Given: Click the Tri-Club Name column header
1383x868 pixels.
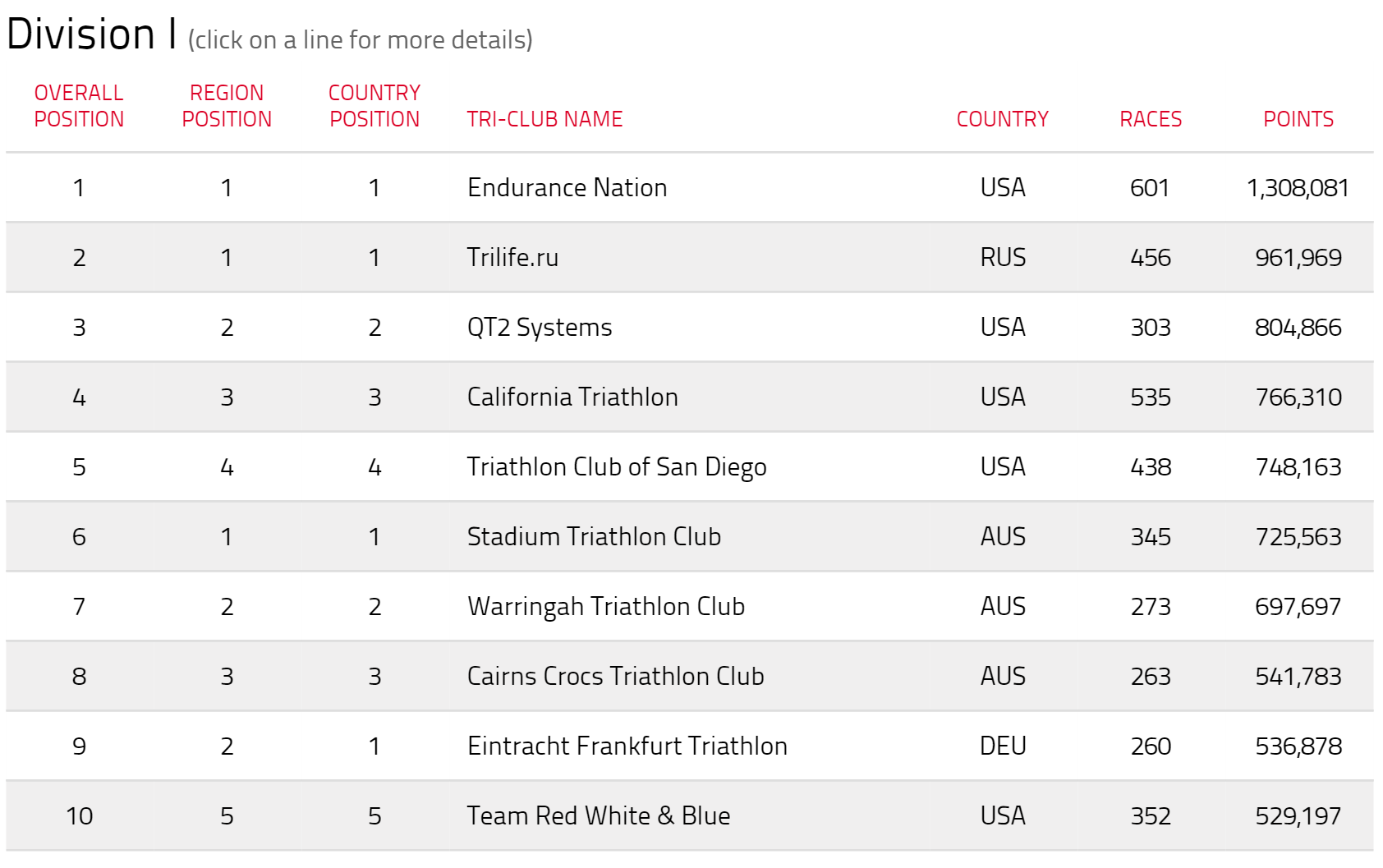Looking at the screenshot, I should point(544,119).
